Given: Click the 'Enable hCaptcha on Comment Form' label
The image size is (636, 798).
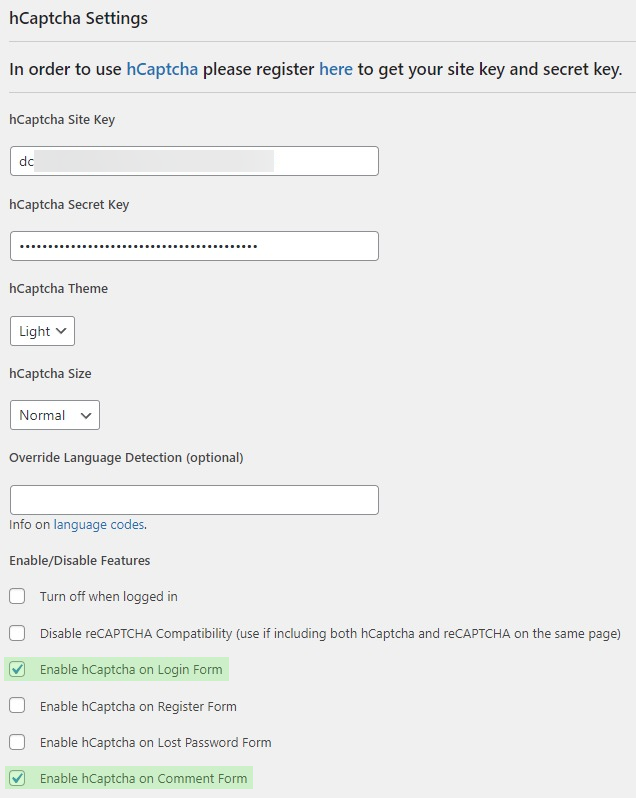Looking at the screenshot, I should click(143, 779).
